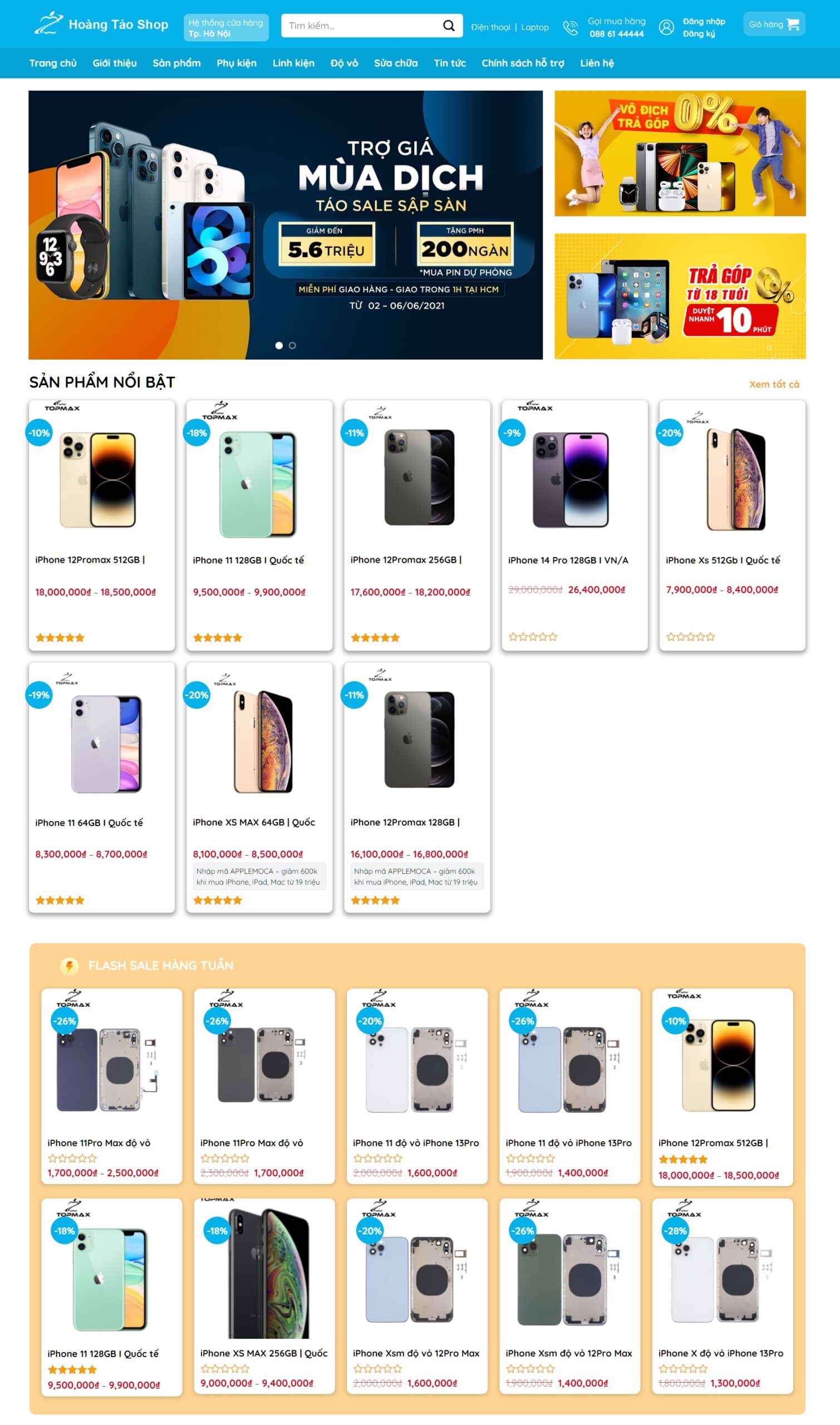The image size is (840, 1425).
Task: Click the Đăng nhập link
Action: (704, 22)
